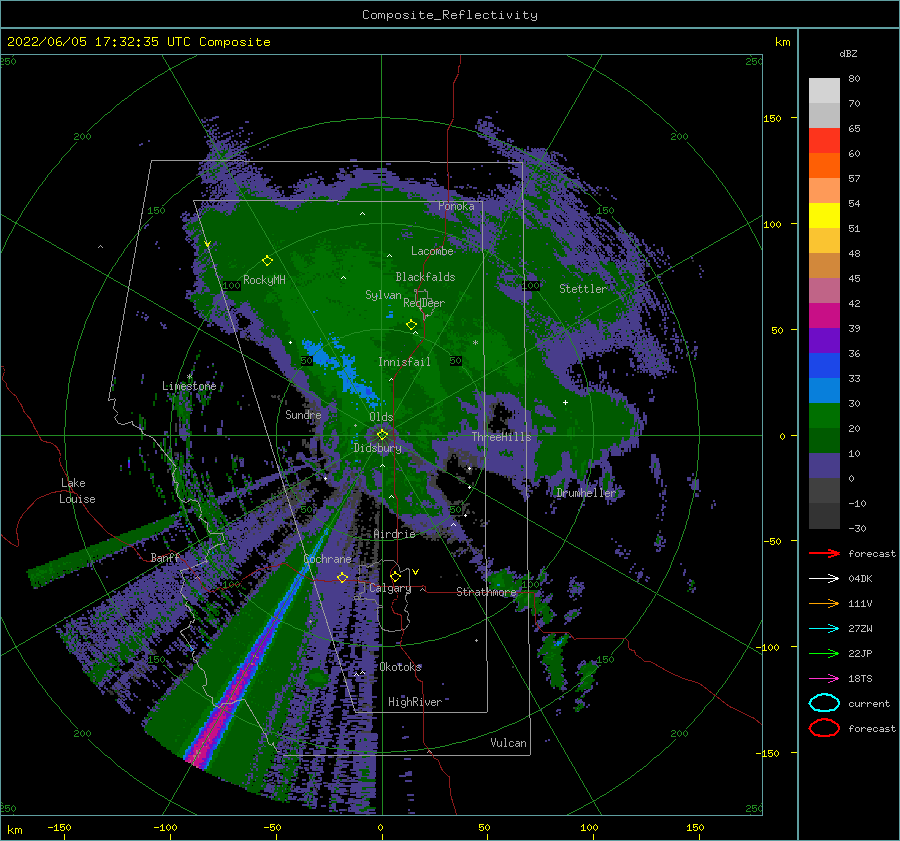Select the Stettler label
900x841 pixels.
[x=583, y=289]
